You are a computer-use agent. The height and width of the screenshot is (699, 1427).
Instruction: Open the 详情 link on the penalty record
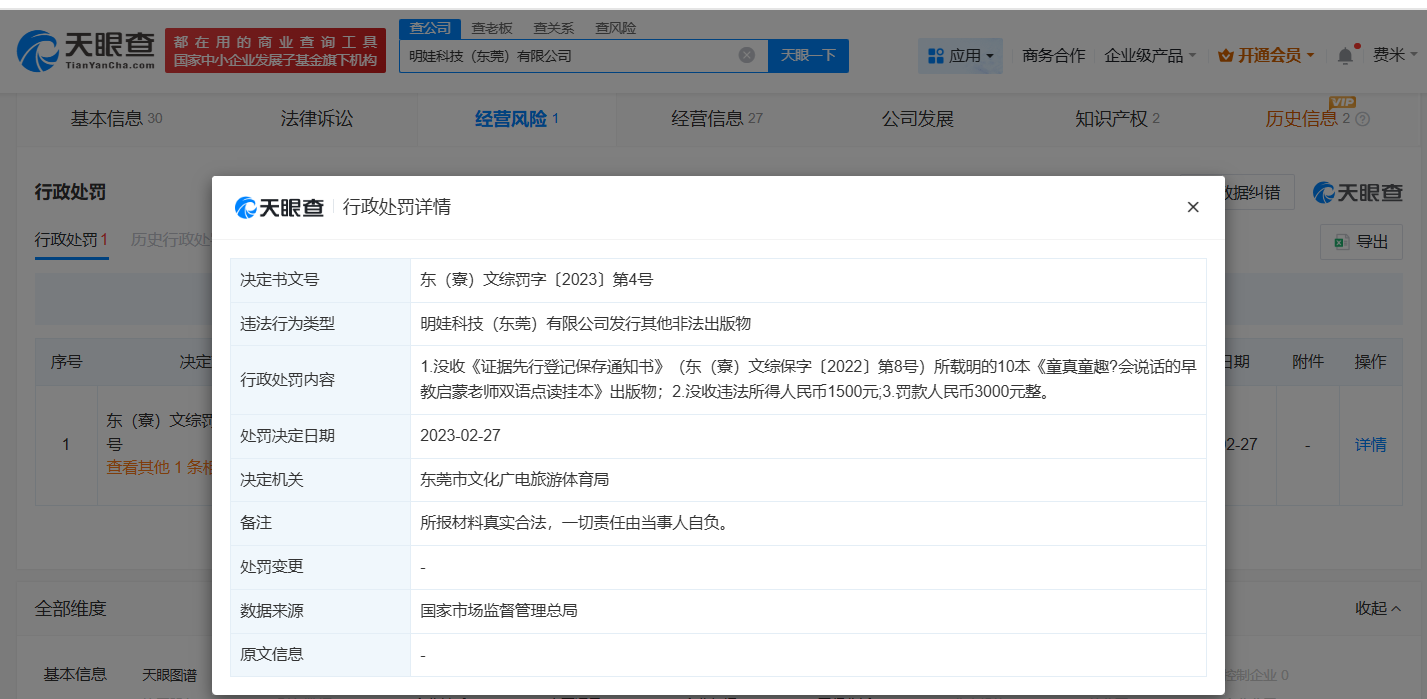(x=1371, y=444)
